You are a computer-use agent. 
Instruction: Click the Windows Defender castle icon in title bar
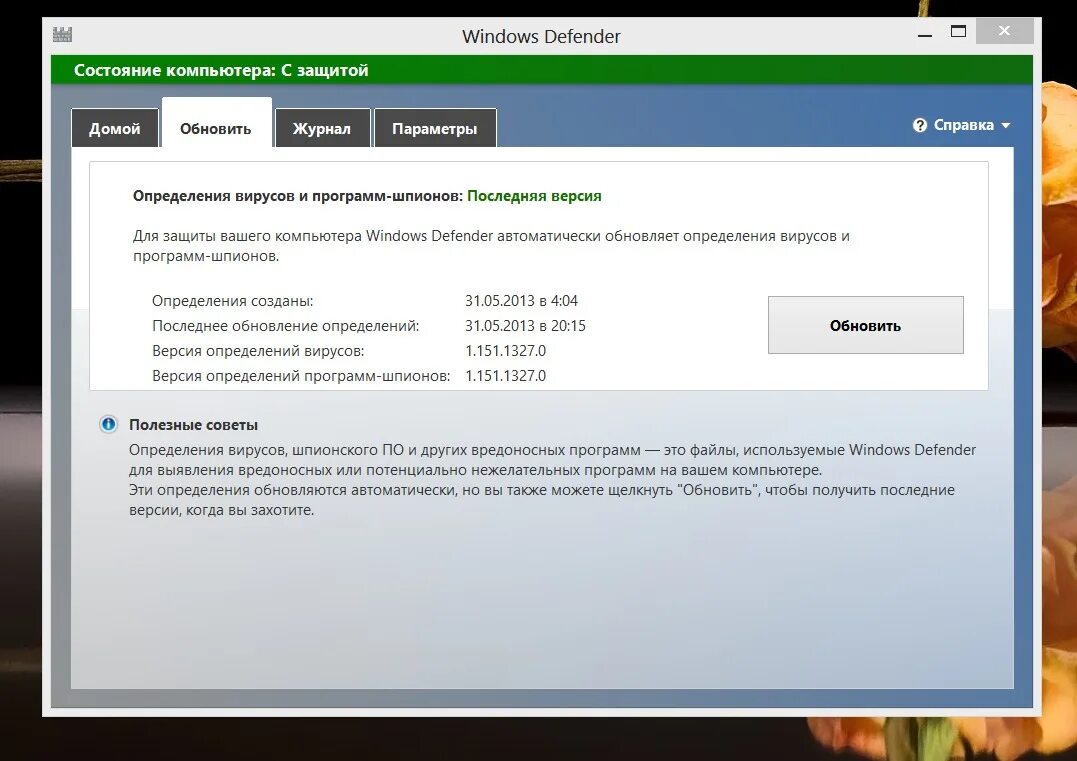coord(62,34)
